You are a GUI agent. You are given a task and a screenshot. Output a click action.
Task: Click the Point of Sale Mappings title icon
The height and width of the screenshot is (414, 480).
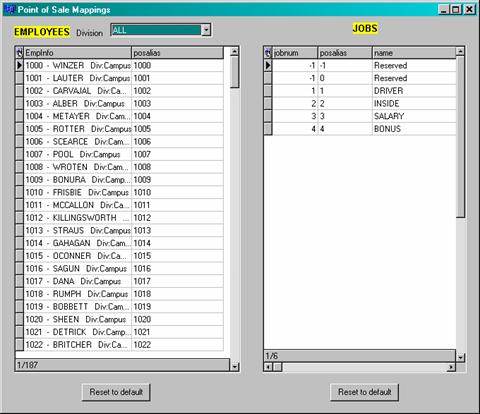pos(10,9)
